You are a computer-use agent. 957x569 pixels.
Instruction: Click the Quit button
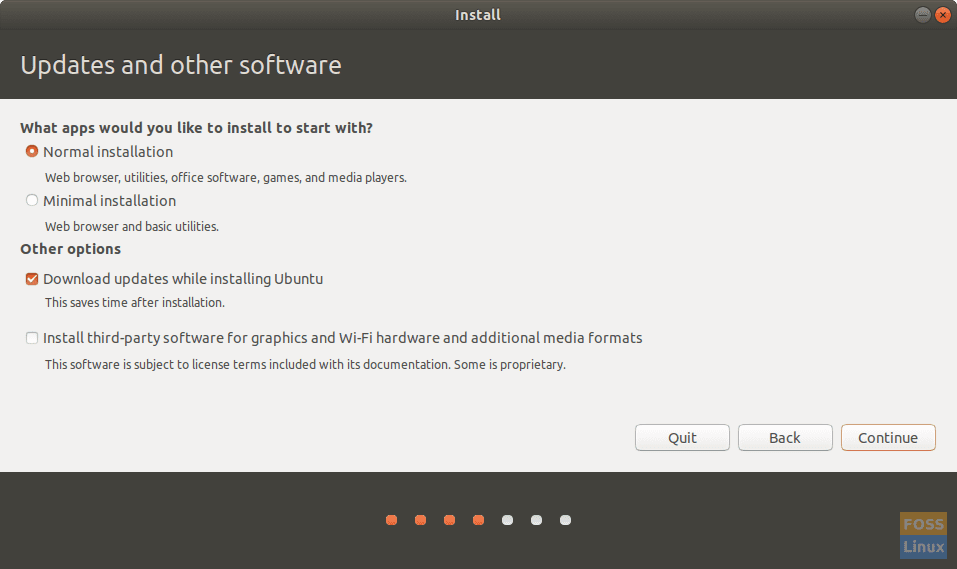pos(682,438)
